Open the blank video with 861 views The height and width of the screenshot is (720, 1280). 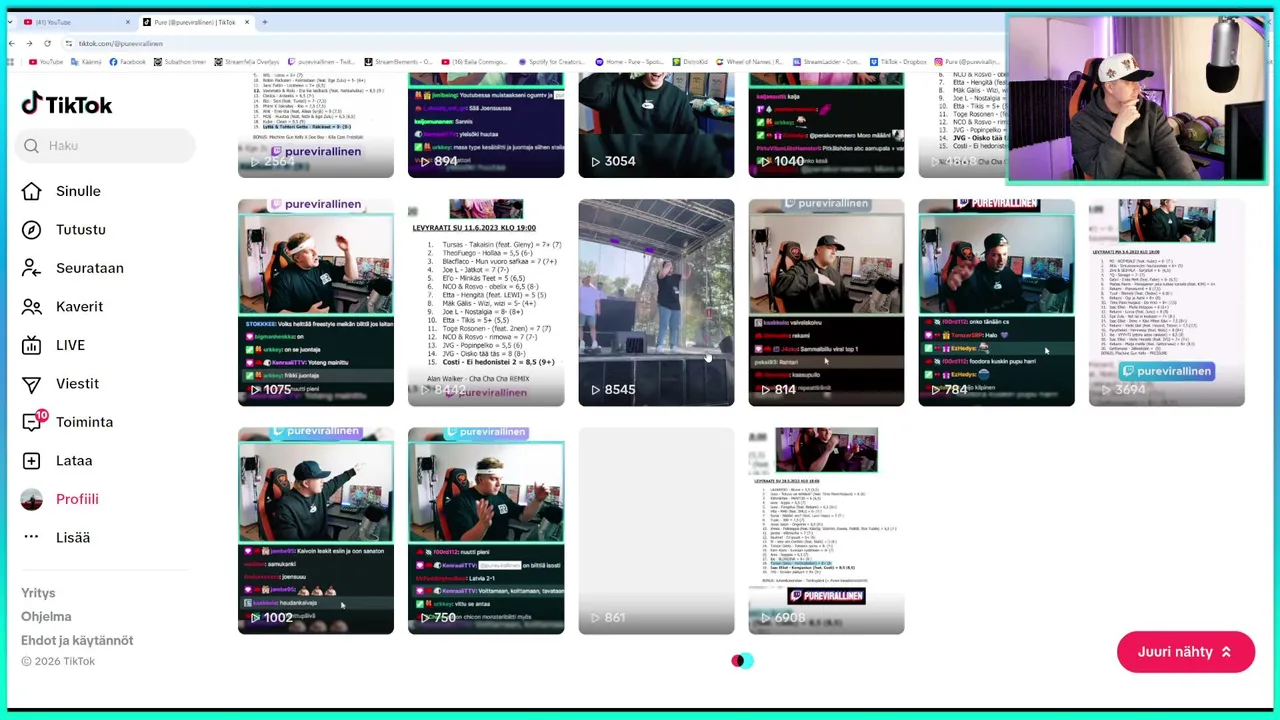point(656,531)
